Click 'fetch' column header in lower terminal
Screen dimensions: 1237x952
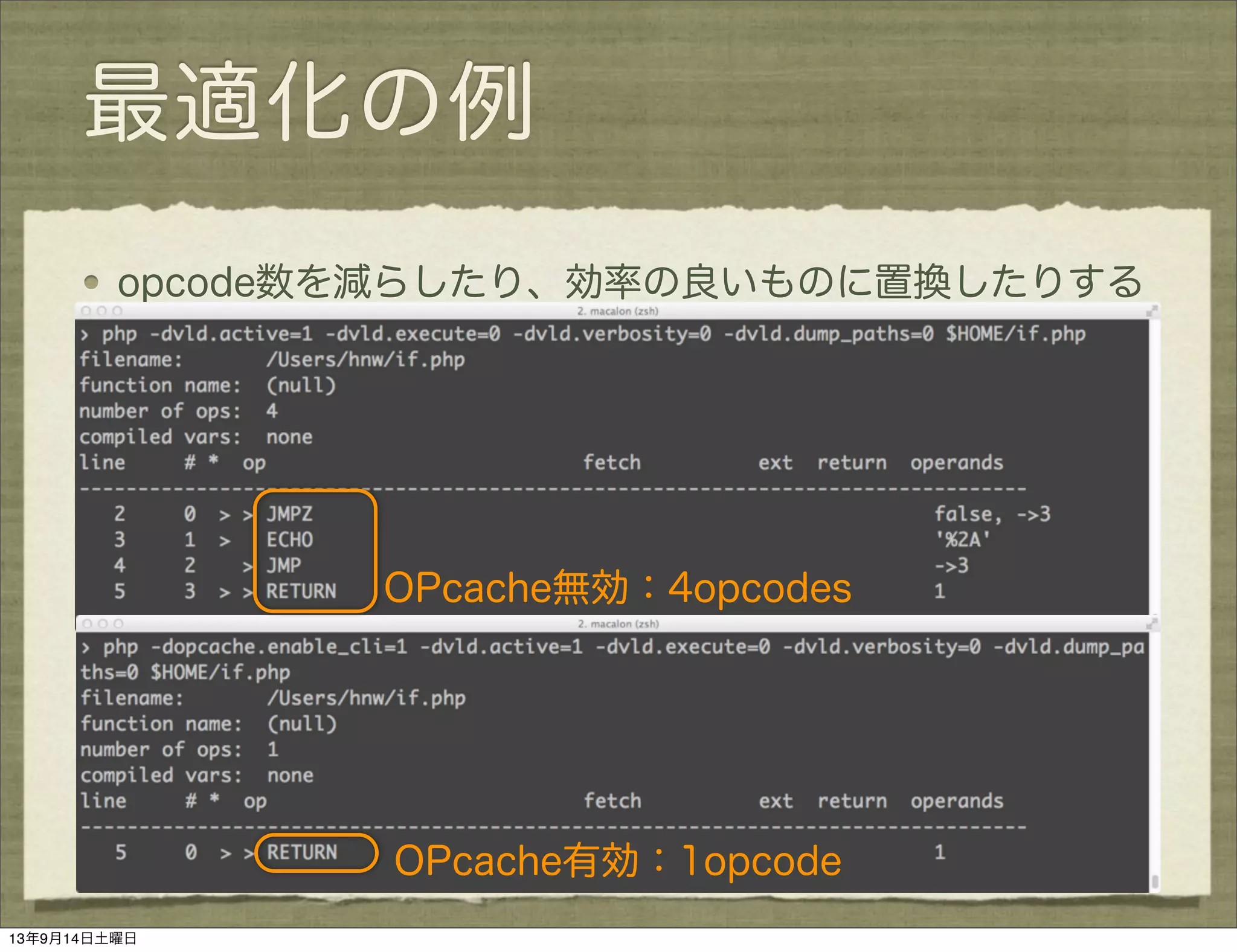612,800
